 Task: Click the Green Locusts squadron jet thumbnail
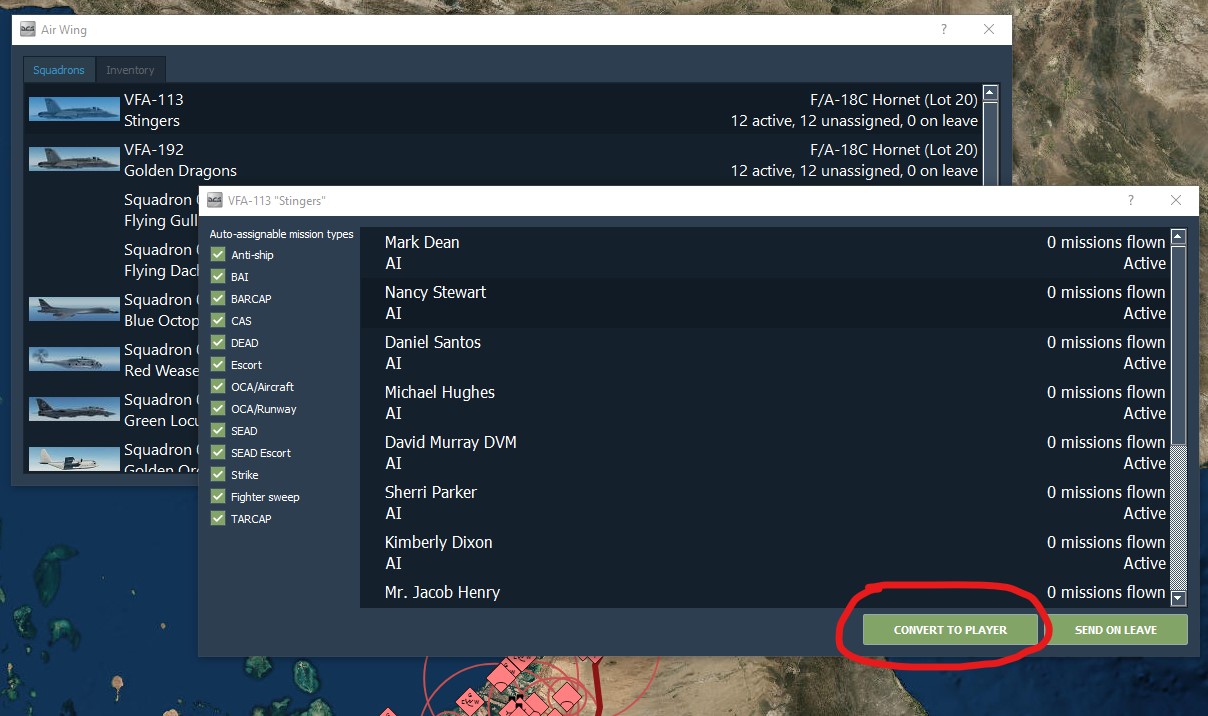click(74, 409)
